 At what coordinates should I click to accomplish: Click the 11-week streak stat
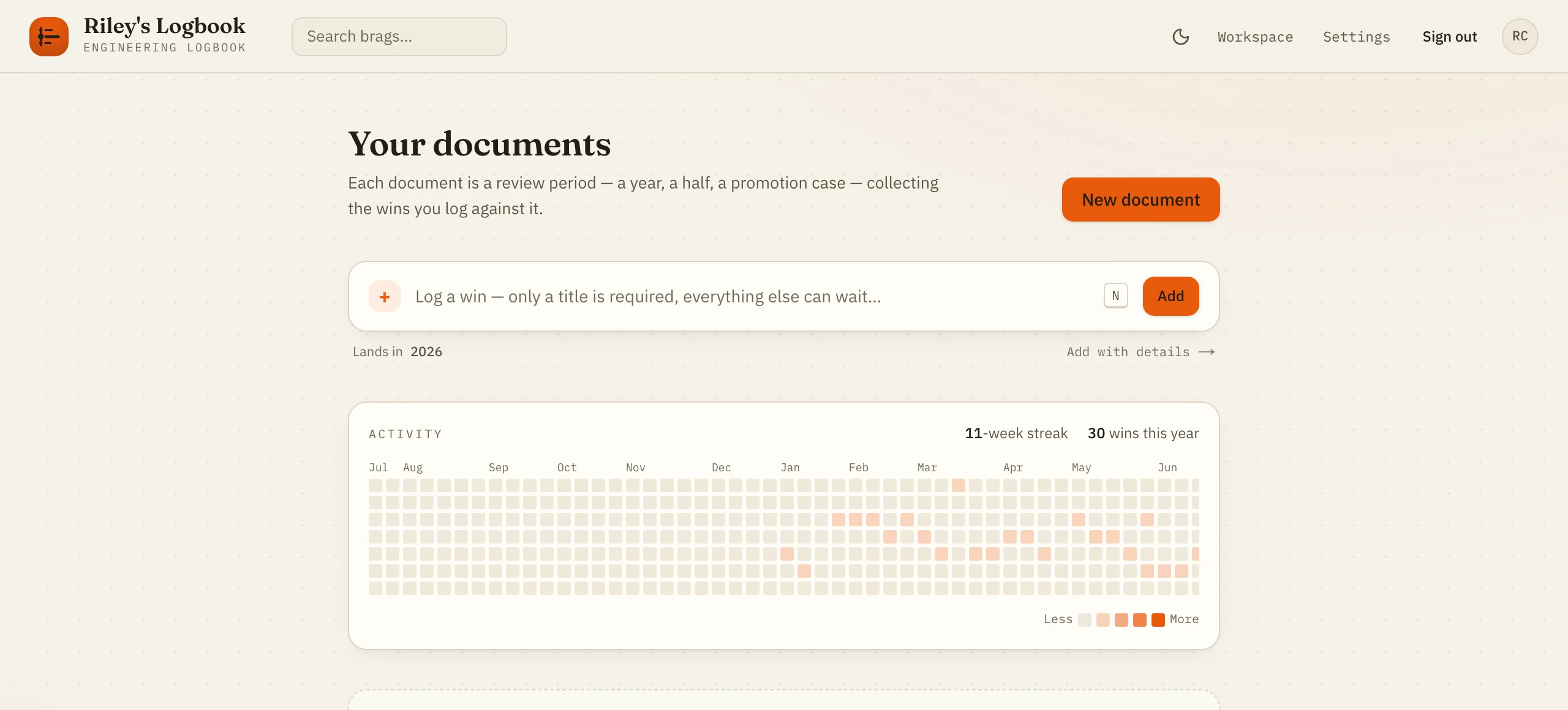coord(1016,433)
